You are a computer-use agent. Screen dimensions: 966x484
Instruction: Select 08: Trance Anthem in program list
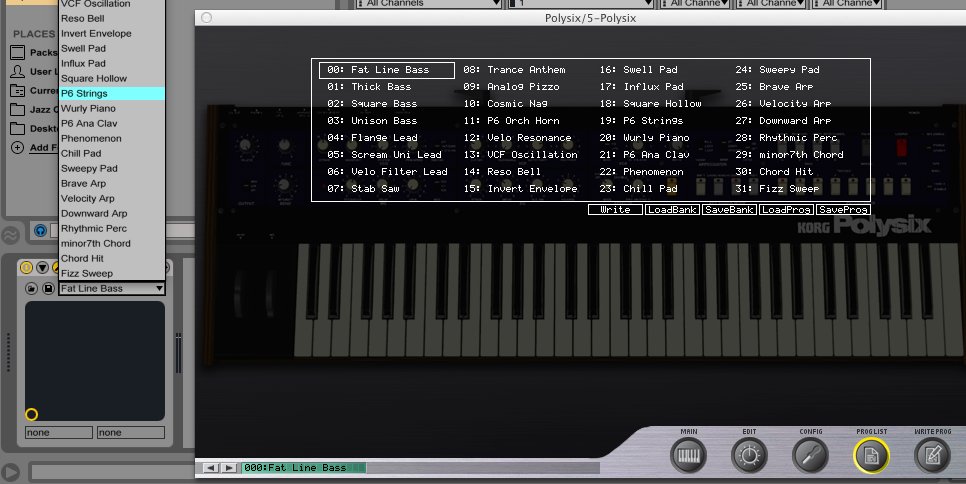pos(514,70)
